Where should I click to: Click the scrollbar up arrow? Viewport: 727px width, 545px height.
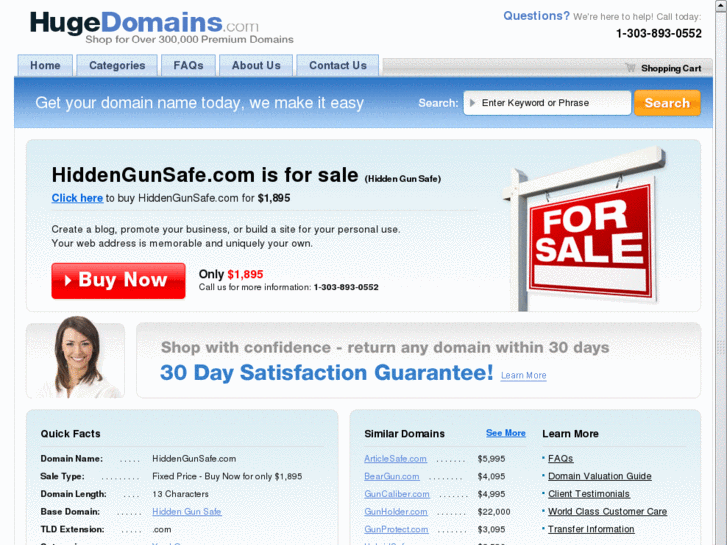[721, 4]
